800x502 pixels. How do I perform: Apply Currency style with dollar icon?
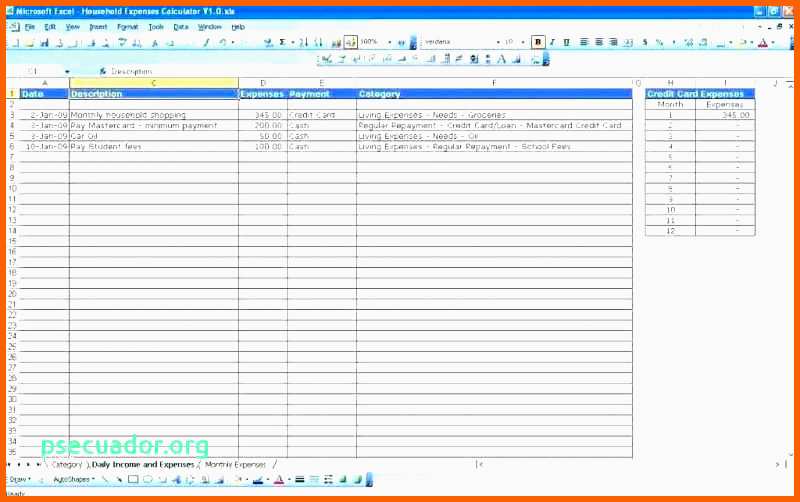pos(645,43)
